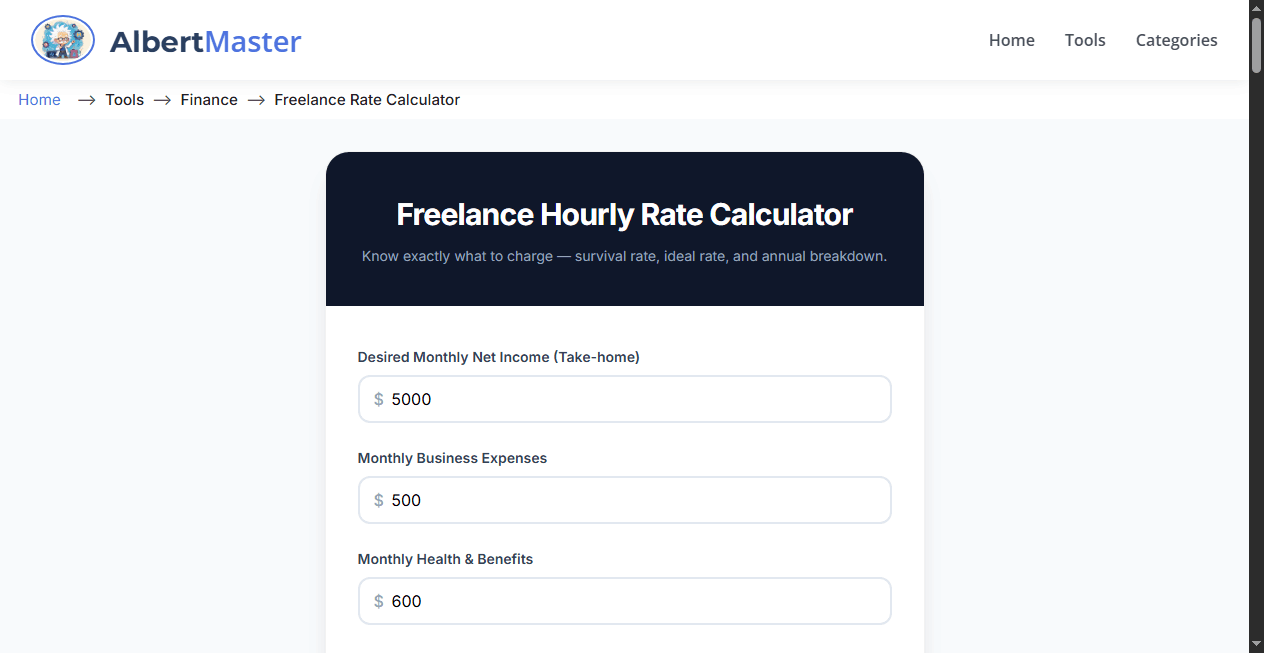The height and width of the screenshot is (653, 1264).
Task: Click the scrollbar up arrow
Action: (x=1256, y=8)
